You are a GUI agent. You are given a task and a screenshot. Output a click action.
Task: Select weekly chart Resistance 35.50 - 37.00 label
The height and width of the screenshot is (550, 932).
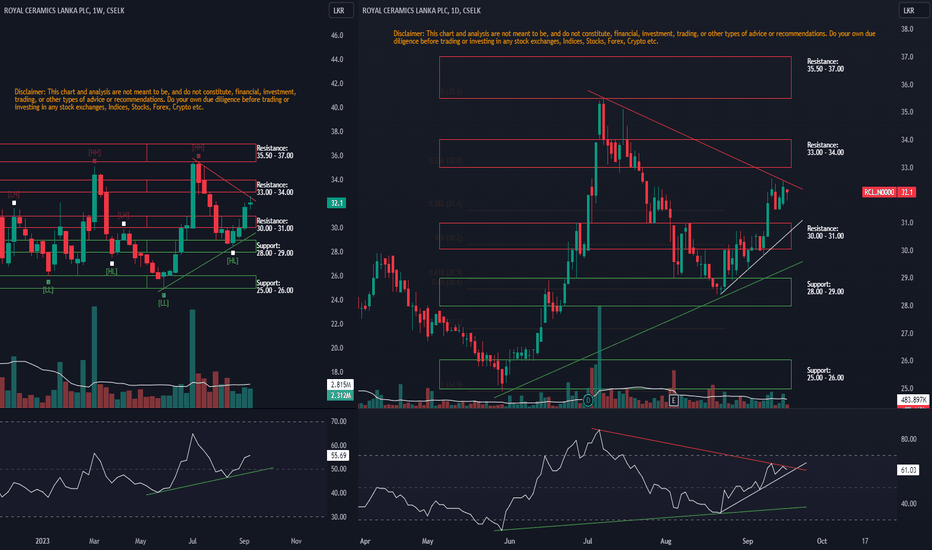coord(275,152)
